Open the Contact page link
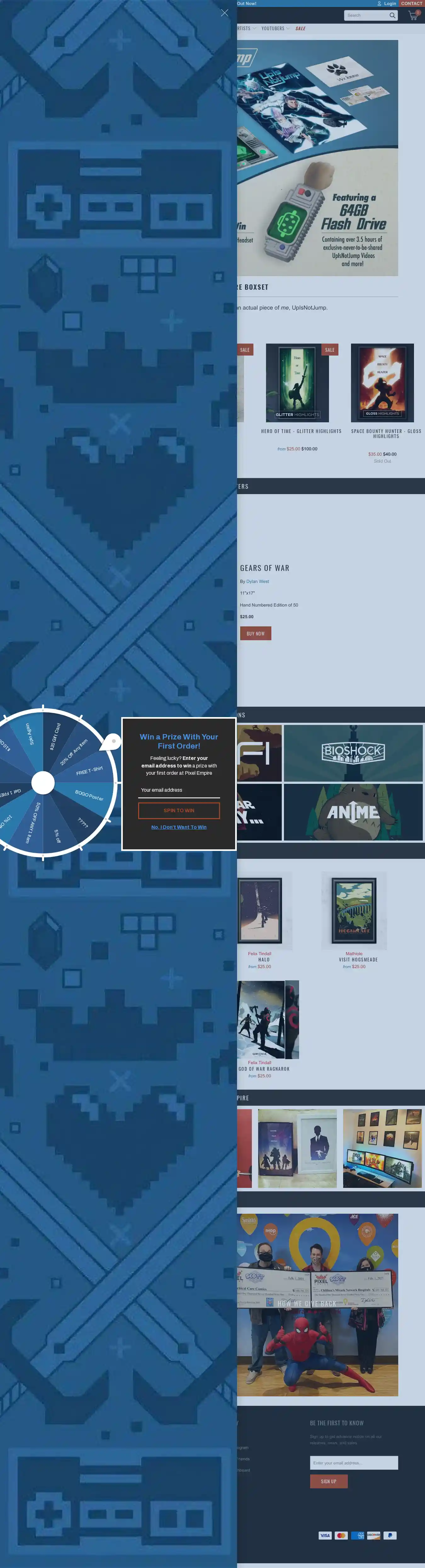This screenshot has width=425, height=1568. tap(411, 4)
